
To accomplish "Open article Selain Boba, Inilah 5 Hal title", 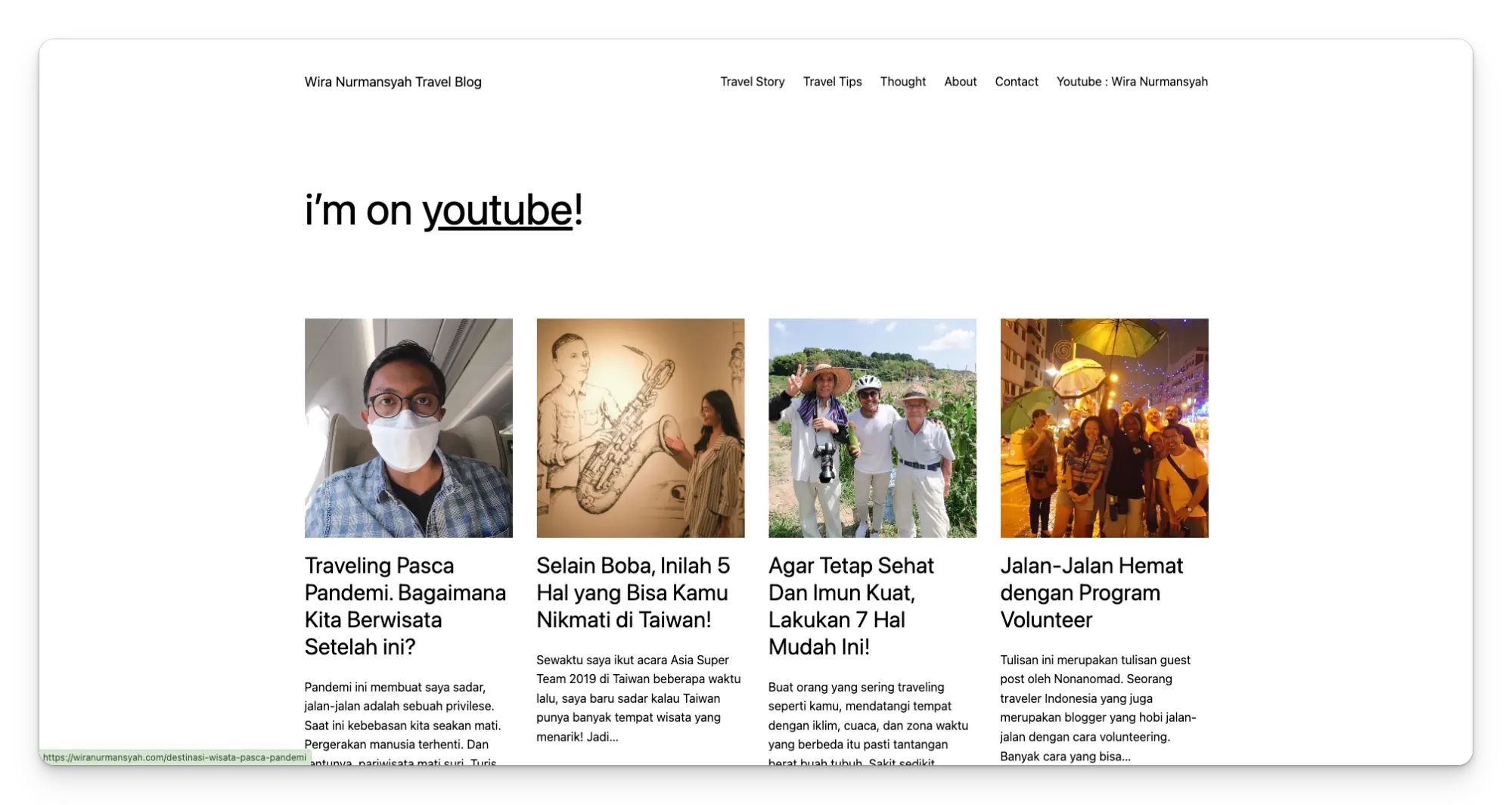I will pos(633,592).
